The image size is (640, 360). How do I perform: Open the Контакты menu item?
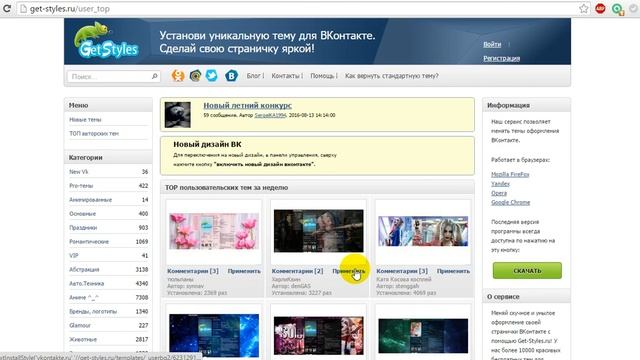point(285,76)
